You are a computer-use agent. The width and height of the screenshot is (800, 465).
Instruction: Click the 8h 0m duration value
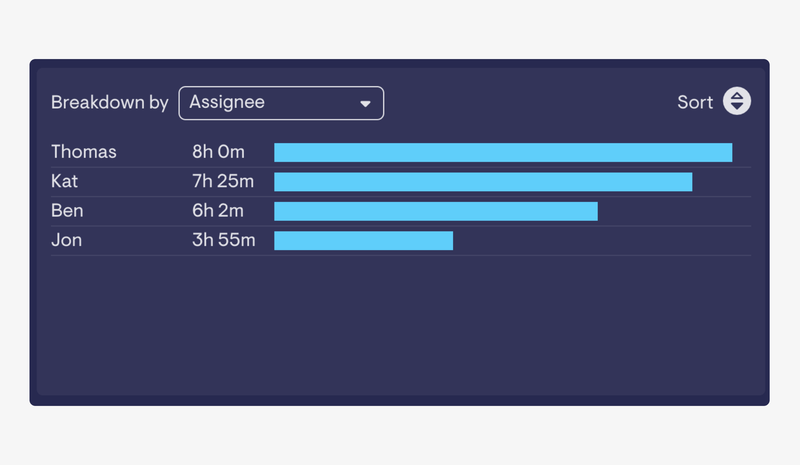218,152
